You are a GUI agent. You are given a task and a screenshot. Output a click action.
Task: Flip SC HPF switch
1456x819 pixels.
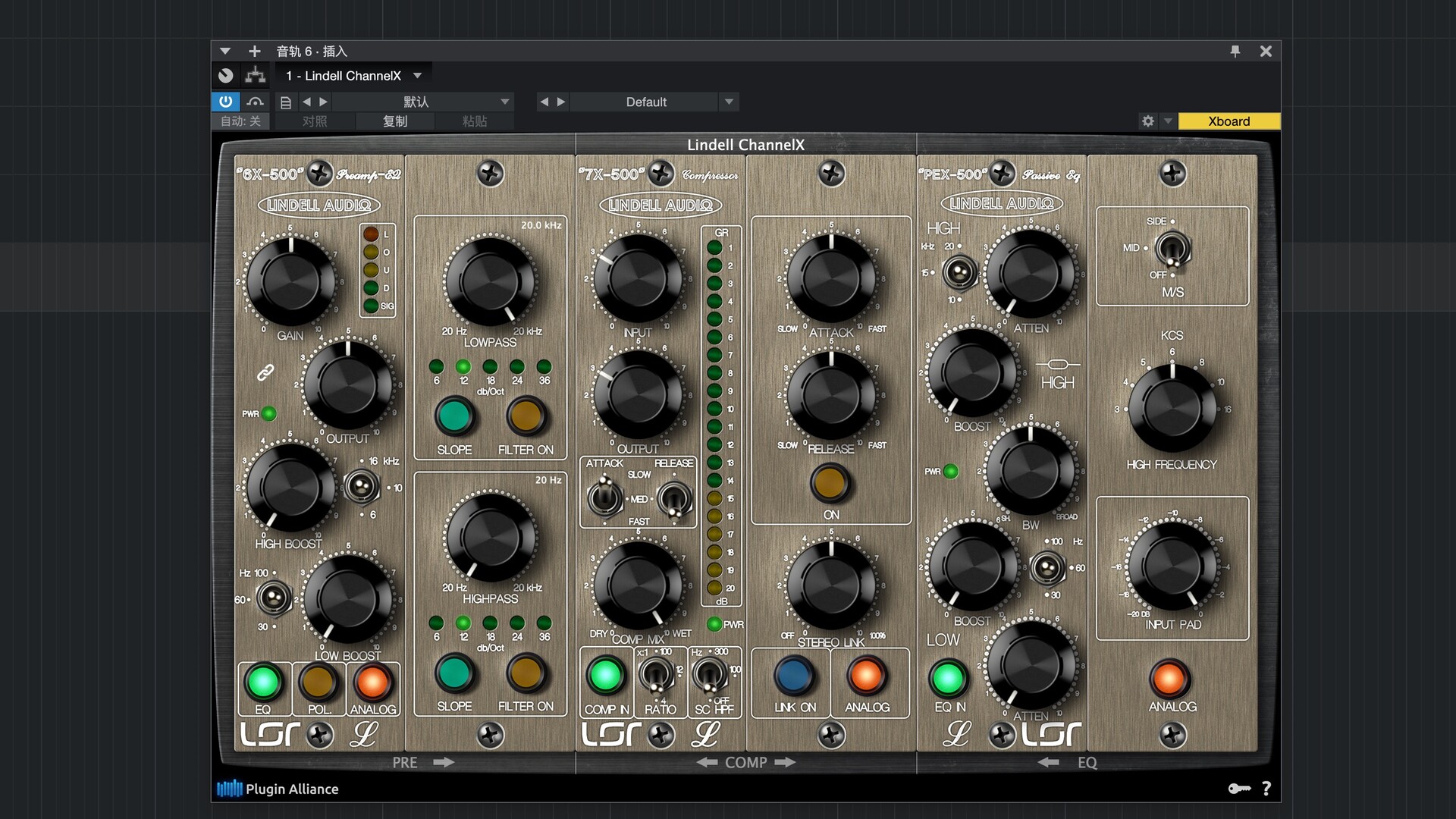(x=710, y=674)
